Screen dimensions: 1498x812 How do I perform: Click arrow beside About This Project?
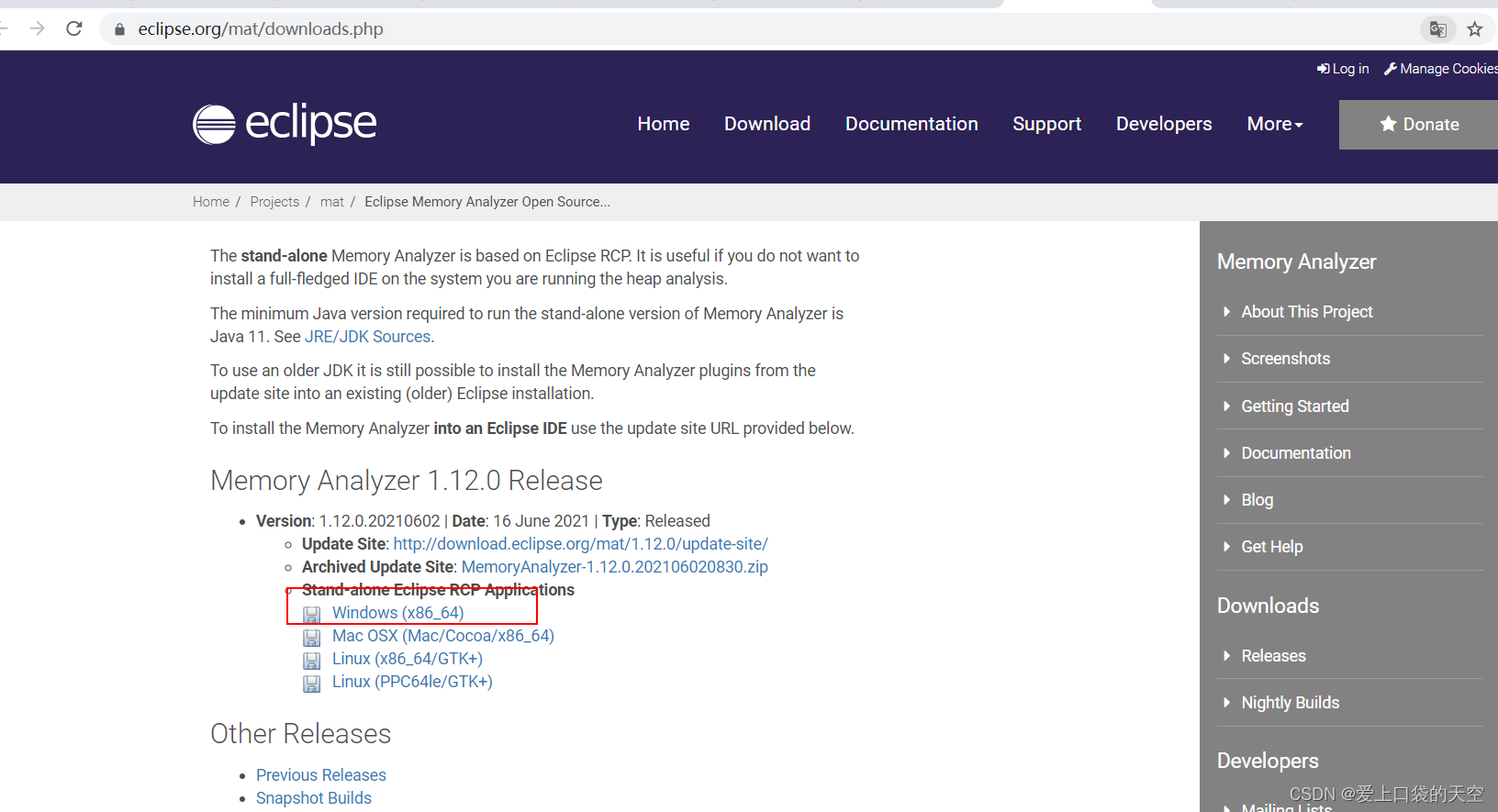[x=1226, y=312]
